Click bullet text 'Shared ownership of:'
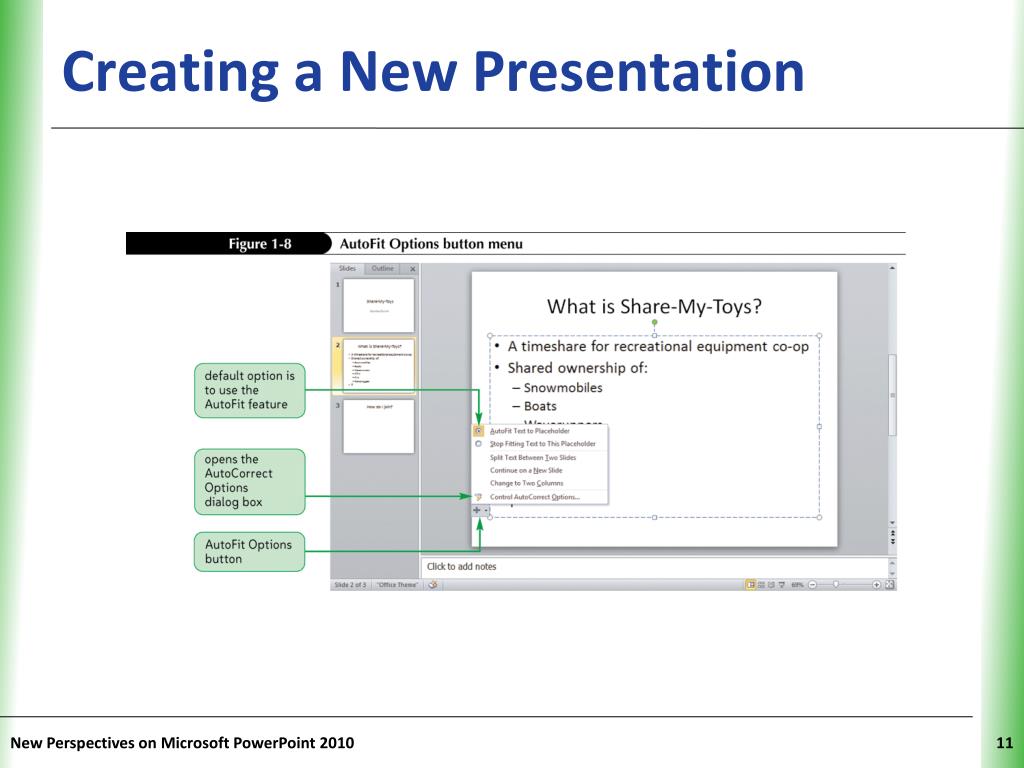The height and width of the screenshot is (768, 1024). [577, 368]
